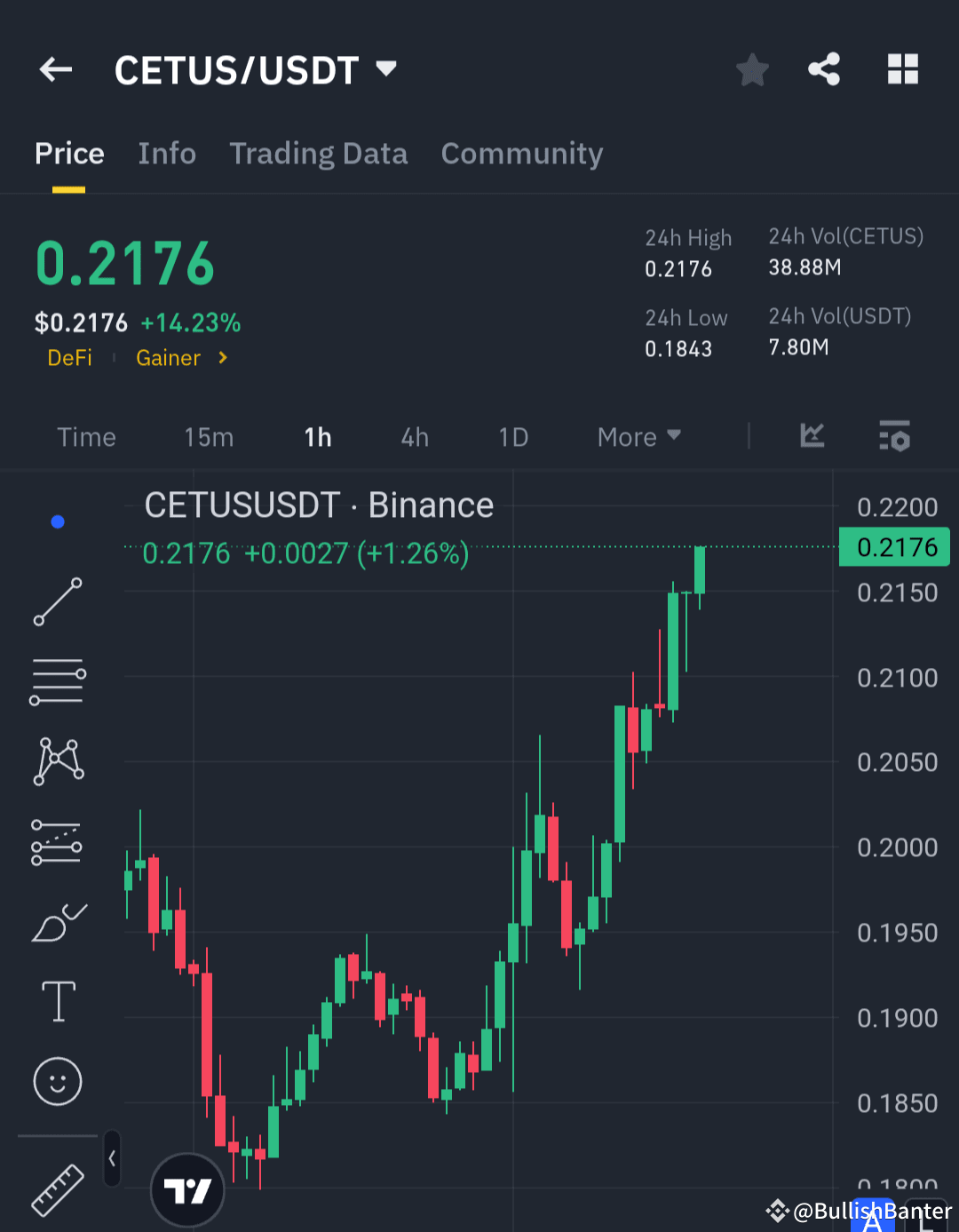
Task: Open the indicator settings icon
Action: 894,436
